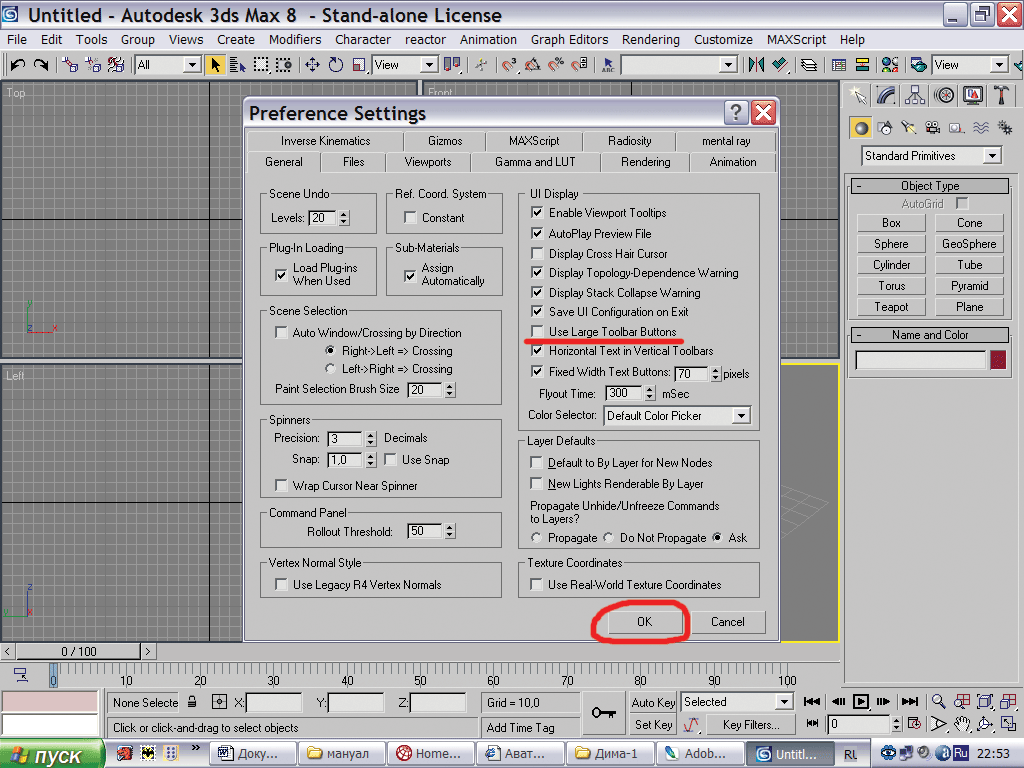Enable Use Large Toolbar Buttons checkbox

point(537,332)
